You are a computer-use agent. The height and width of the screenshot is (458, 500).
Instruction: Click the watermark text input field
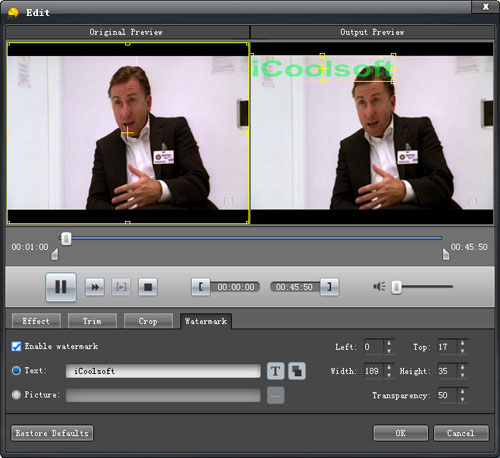(163, 371)
